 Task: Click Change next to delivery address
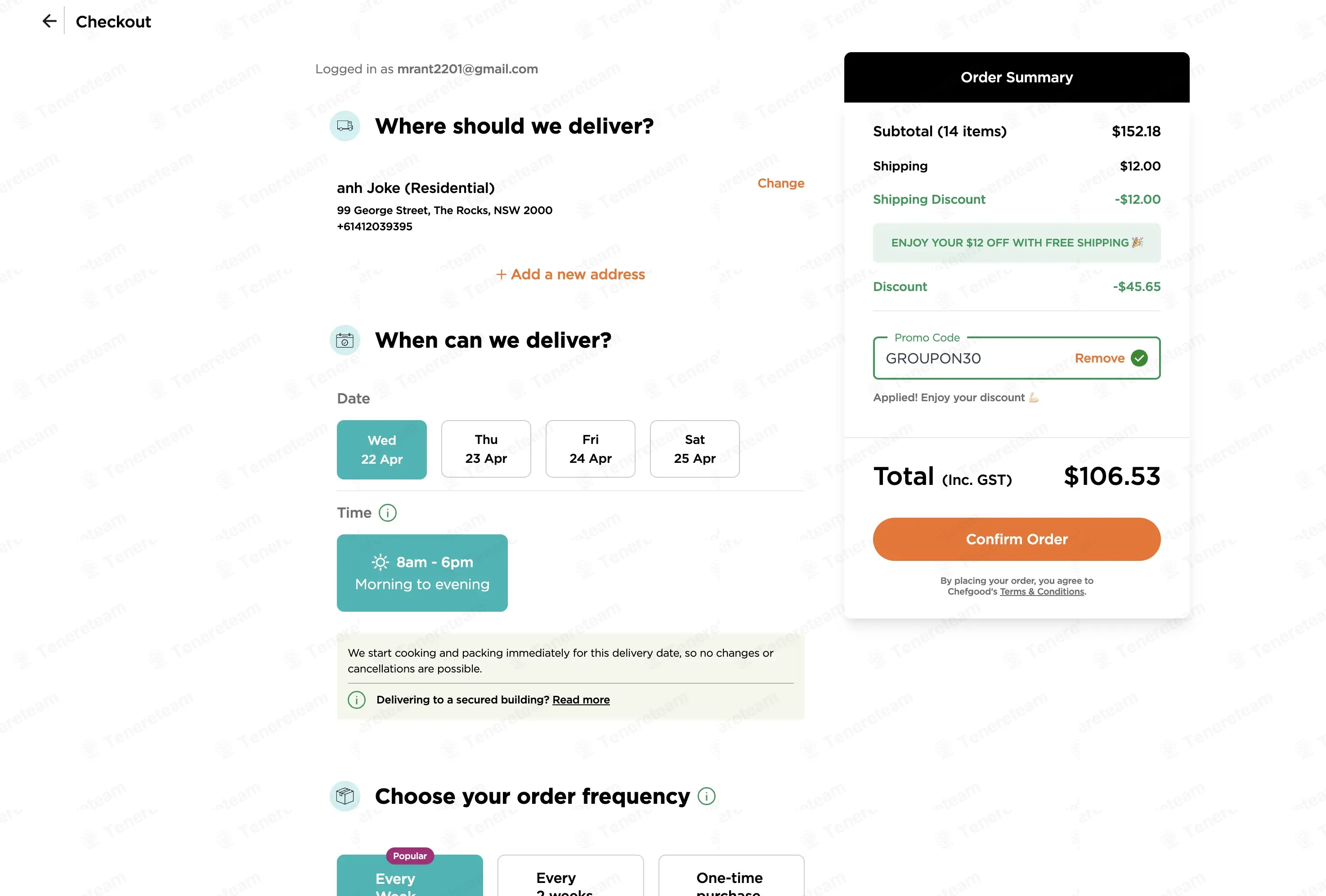coord(780,183)
